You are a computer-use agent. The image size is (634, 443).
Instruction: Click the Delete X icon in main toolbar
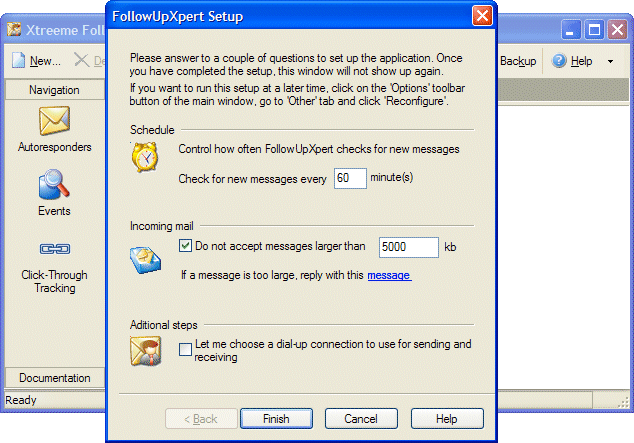click(81, 60)
